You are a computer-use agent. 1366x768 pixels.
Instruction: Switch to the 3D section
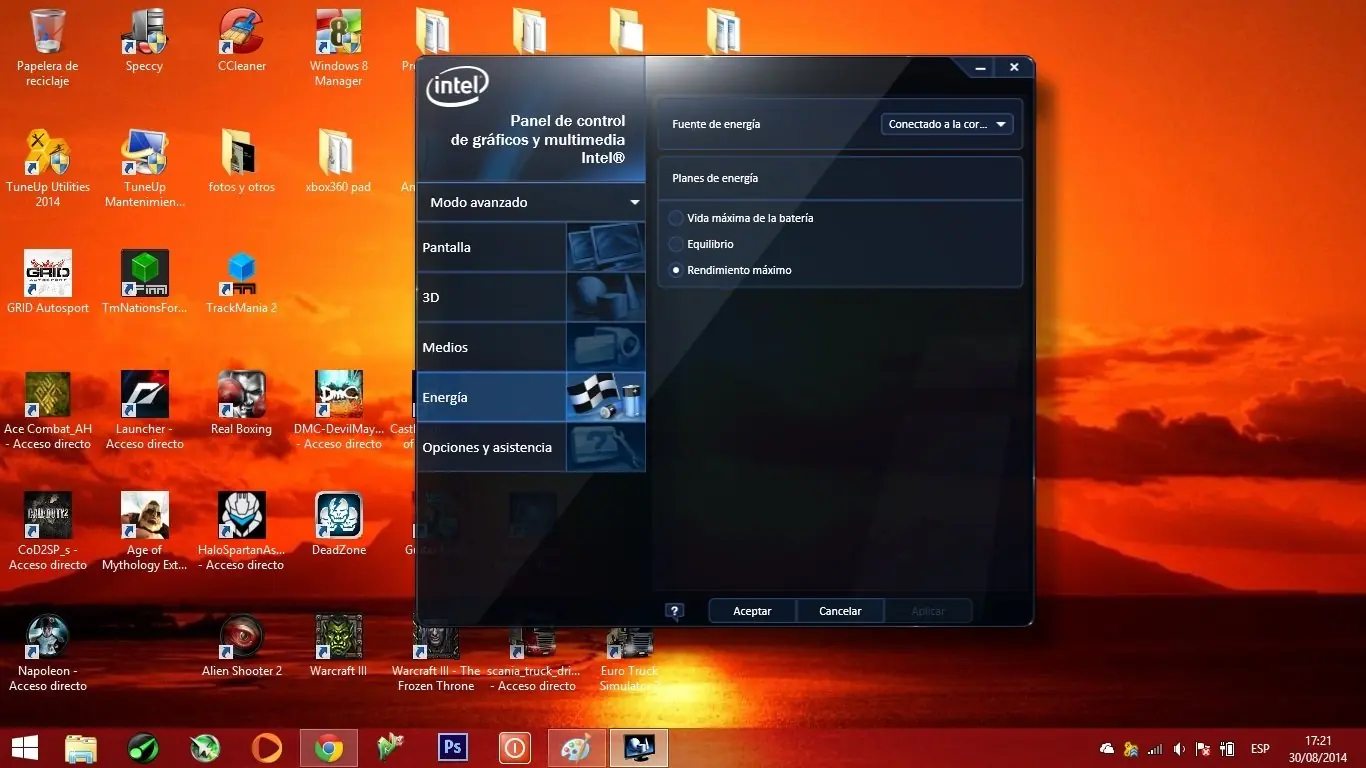[531, 297]
